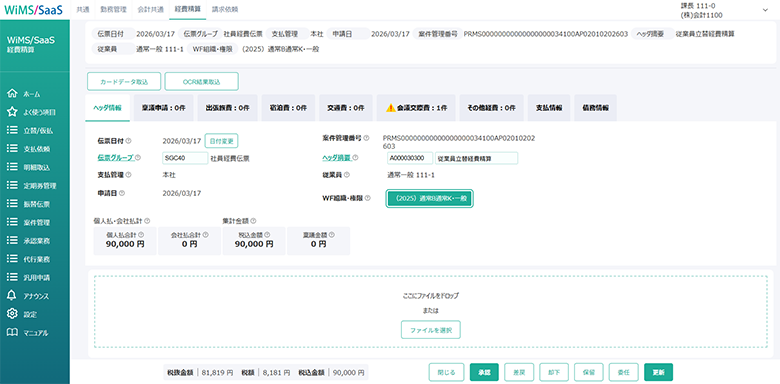Image resolution: width=780 pixels, height=384 pixels.
Task: Switch to the 稟議申請：0件 tab
Action: tap(163, 108)
